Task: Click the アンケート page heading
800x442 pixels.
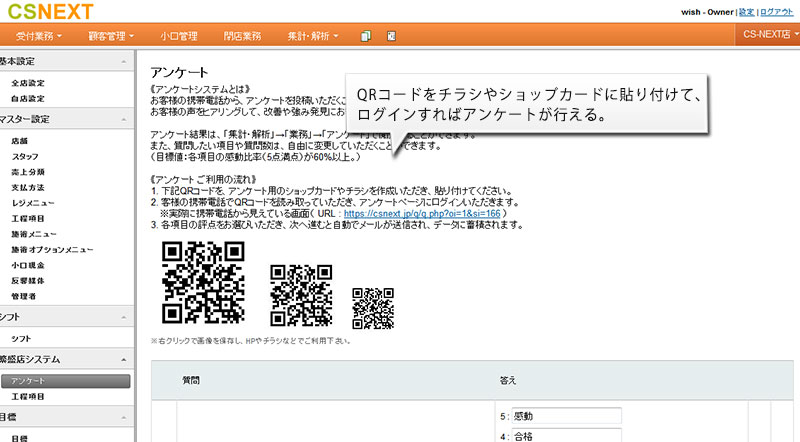Action: pos(179,72)
